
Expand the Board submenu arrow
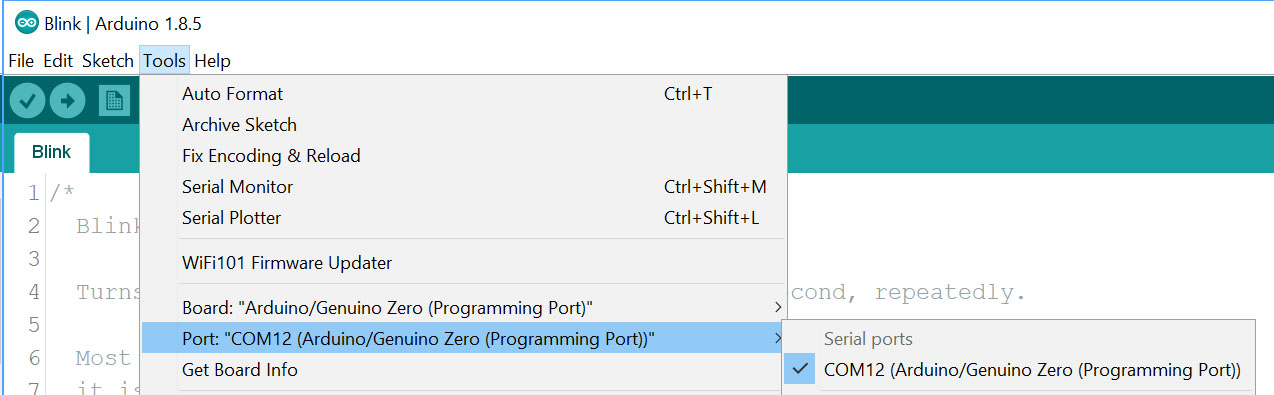point(778,306)
